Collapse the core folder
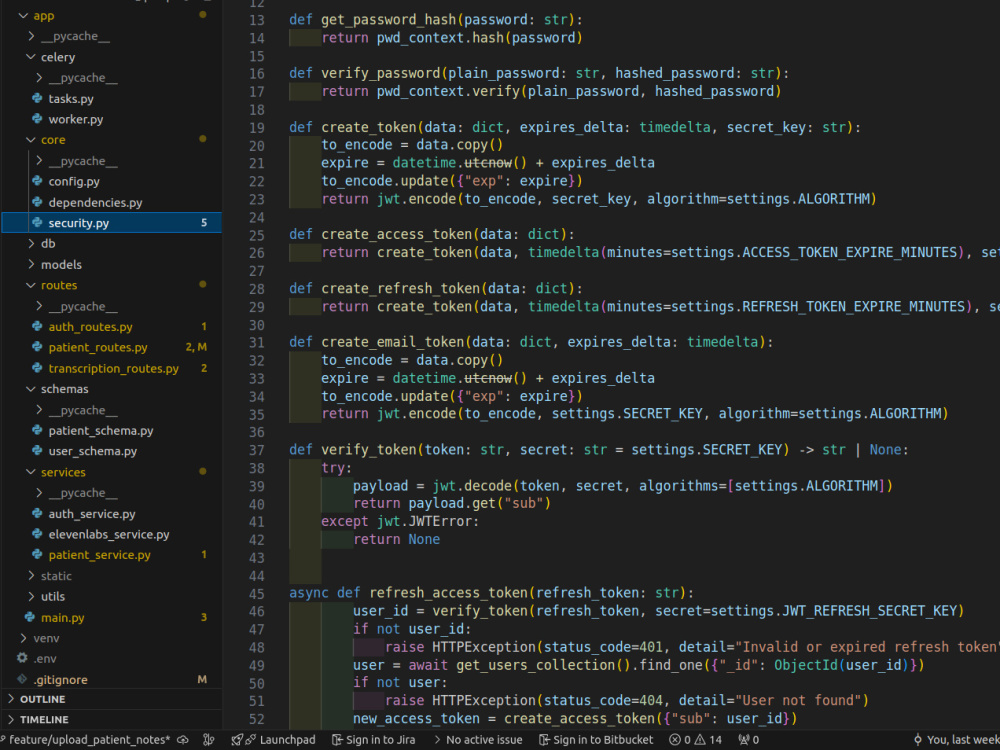This screenshot has height=750, width=1000. tap(31, 140)
